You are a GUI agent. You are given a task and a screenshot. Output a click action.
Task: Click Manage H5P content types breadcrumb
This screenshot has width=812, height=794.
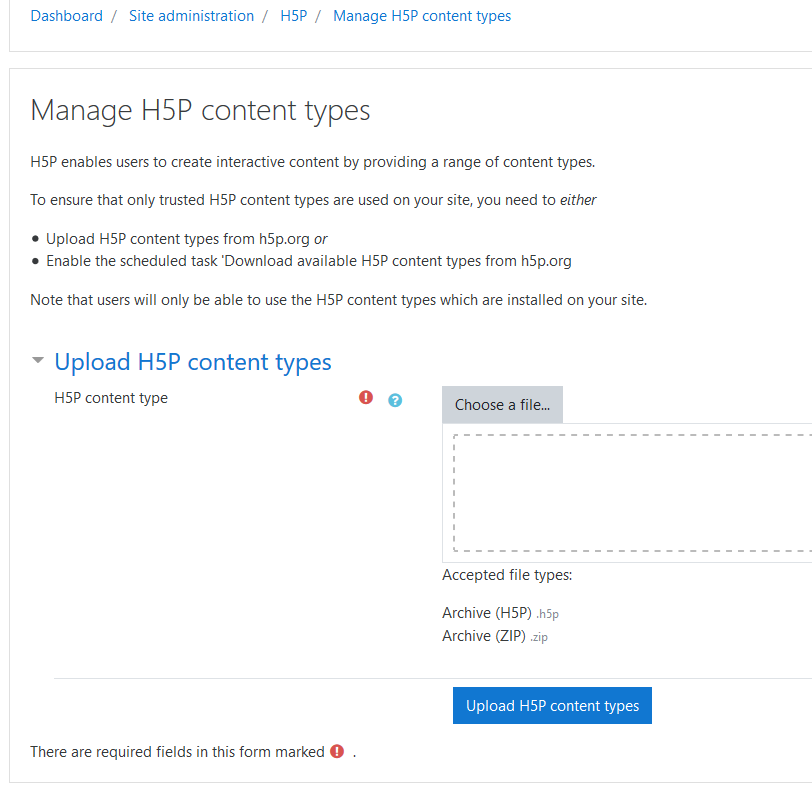pos(422,16)
